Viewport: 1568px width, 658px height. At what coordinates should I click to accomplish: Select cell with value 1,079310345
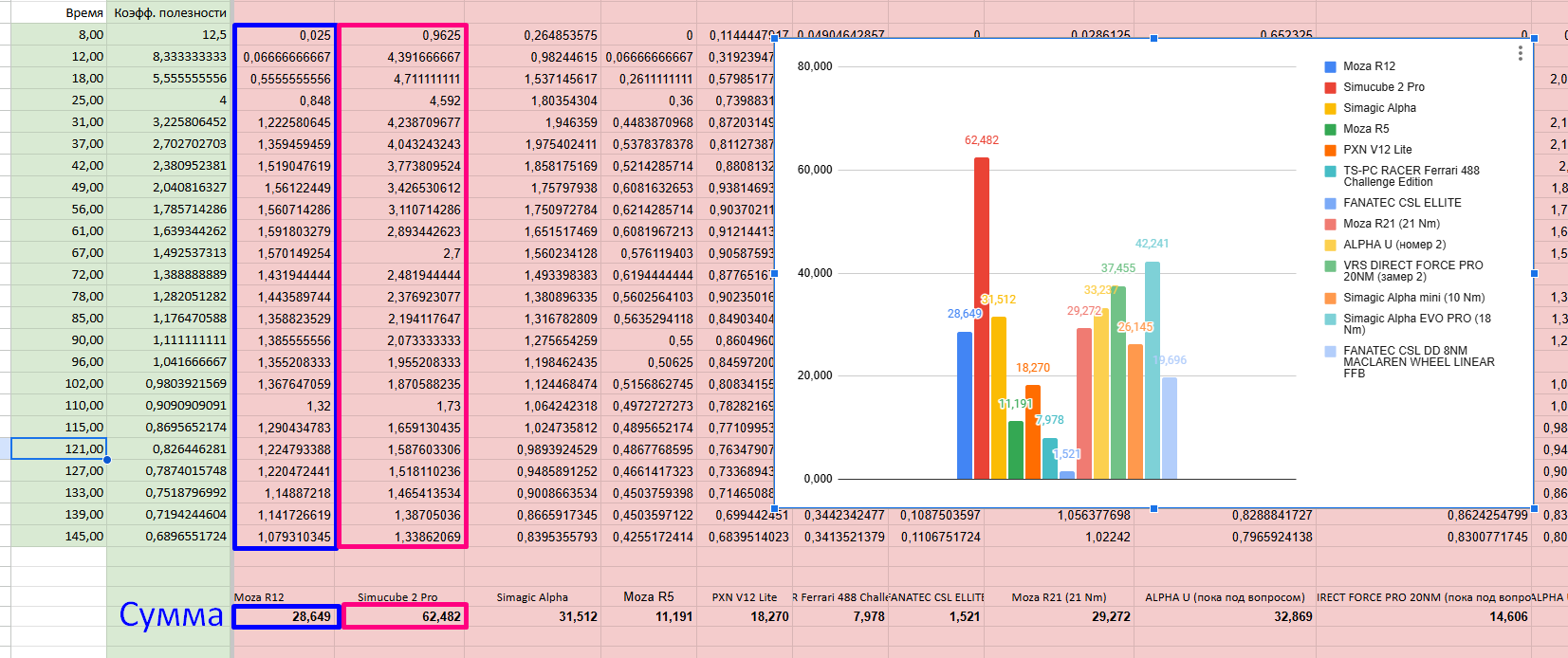[285, 537]
